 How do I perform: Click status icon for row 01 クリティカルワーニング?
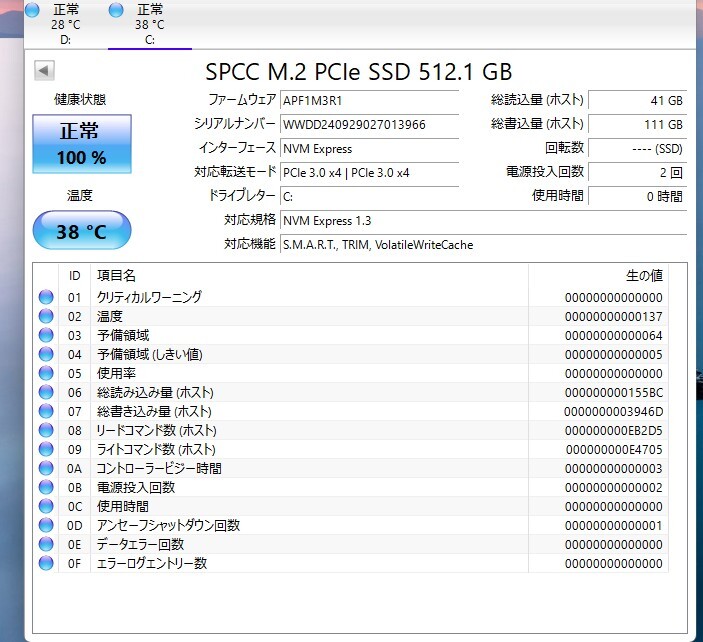(x=46, y=297)
